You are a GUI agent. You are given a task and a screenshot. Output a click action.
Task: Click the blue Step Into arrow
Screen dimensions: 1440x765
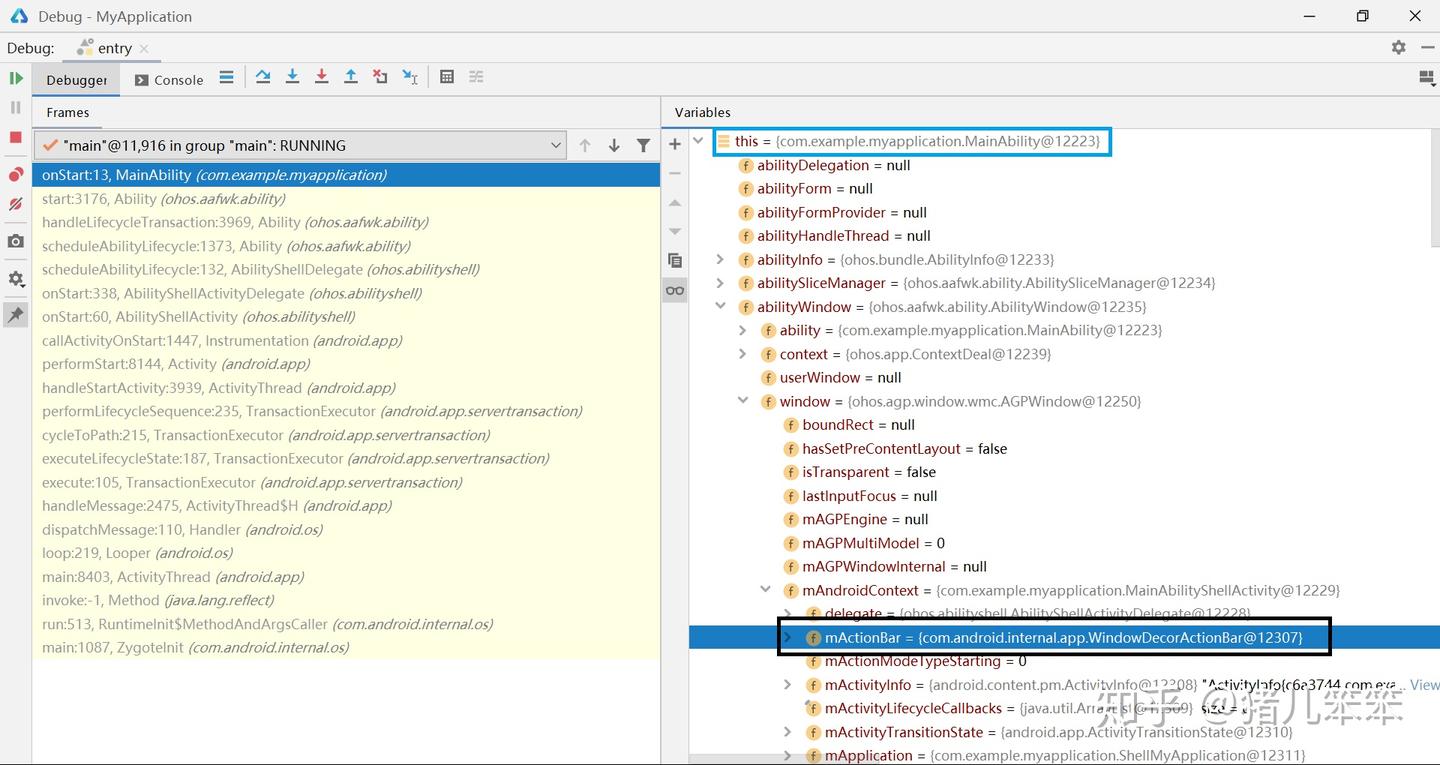[x=292, y=77]
